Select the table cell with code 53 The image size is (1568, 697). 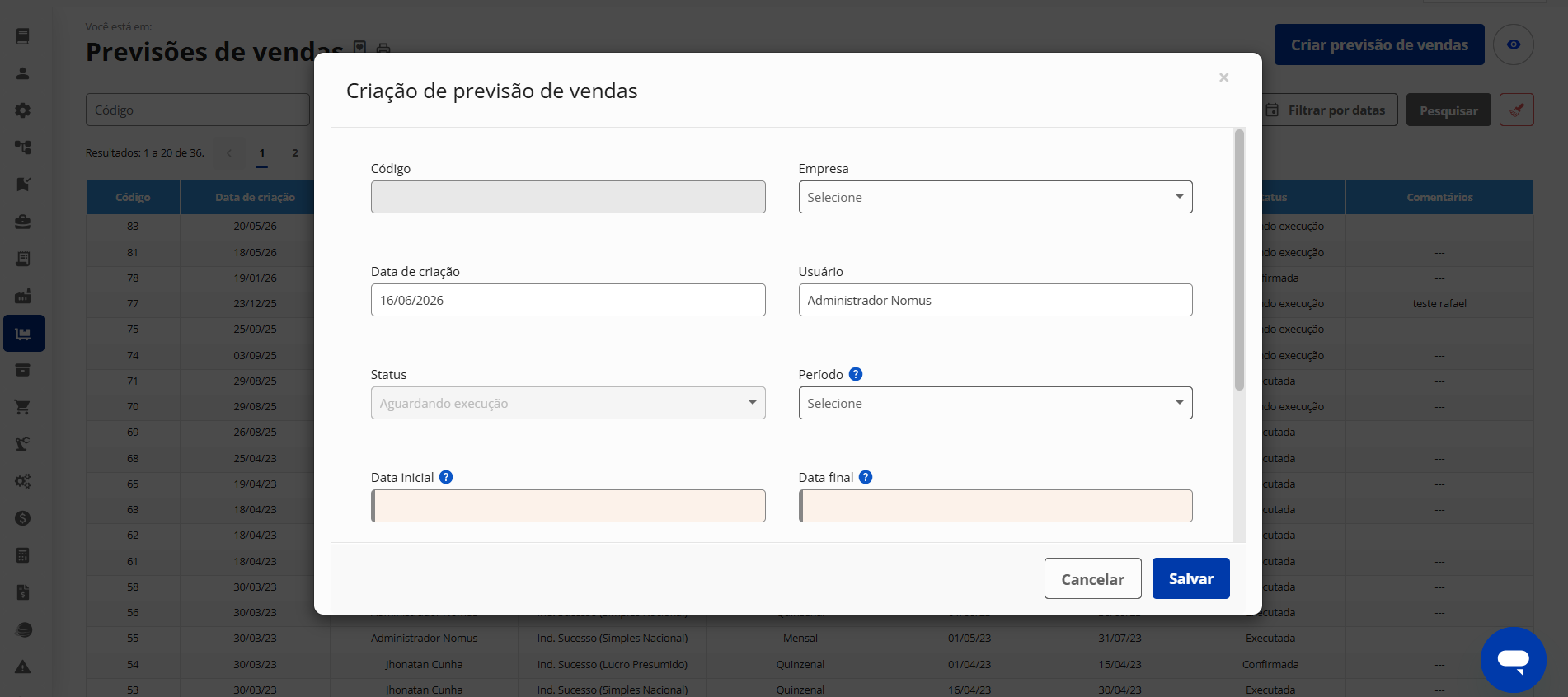(133, 690)
